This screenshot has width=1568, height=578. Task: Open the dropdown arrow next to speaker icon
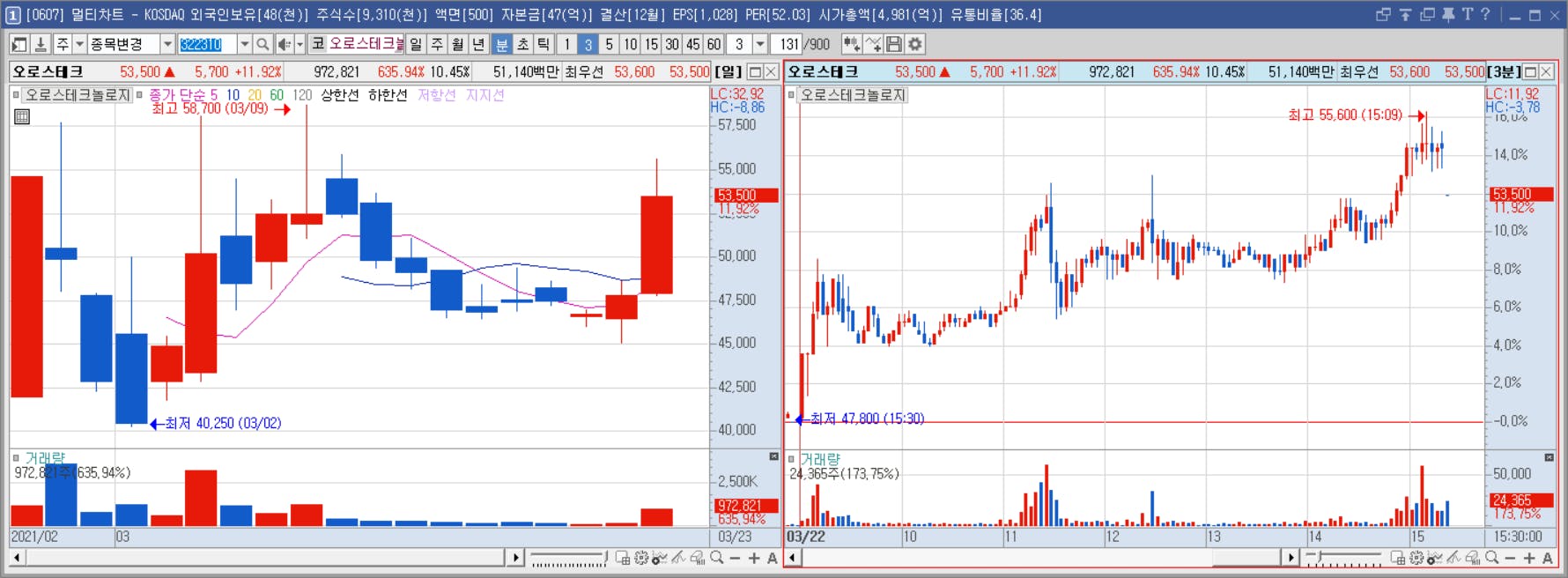pos(300,44)
